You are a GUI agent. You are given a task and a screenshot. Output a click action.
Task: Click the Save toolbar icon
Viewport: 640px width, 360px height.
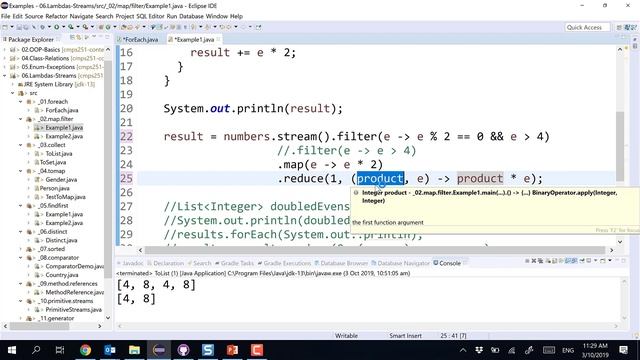point(19,27)
